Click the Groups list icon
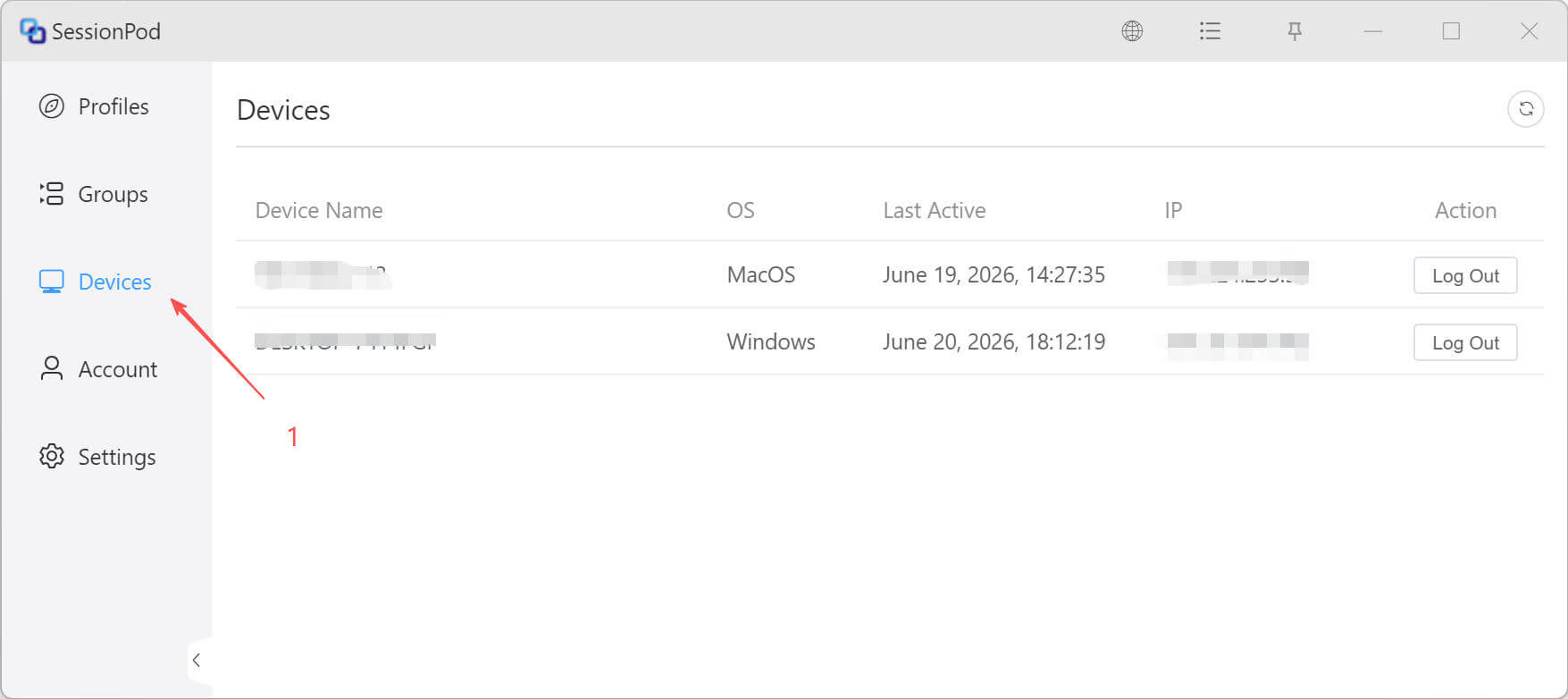 52,194
